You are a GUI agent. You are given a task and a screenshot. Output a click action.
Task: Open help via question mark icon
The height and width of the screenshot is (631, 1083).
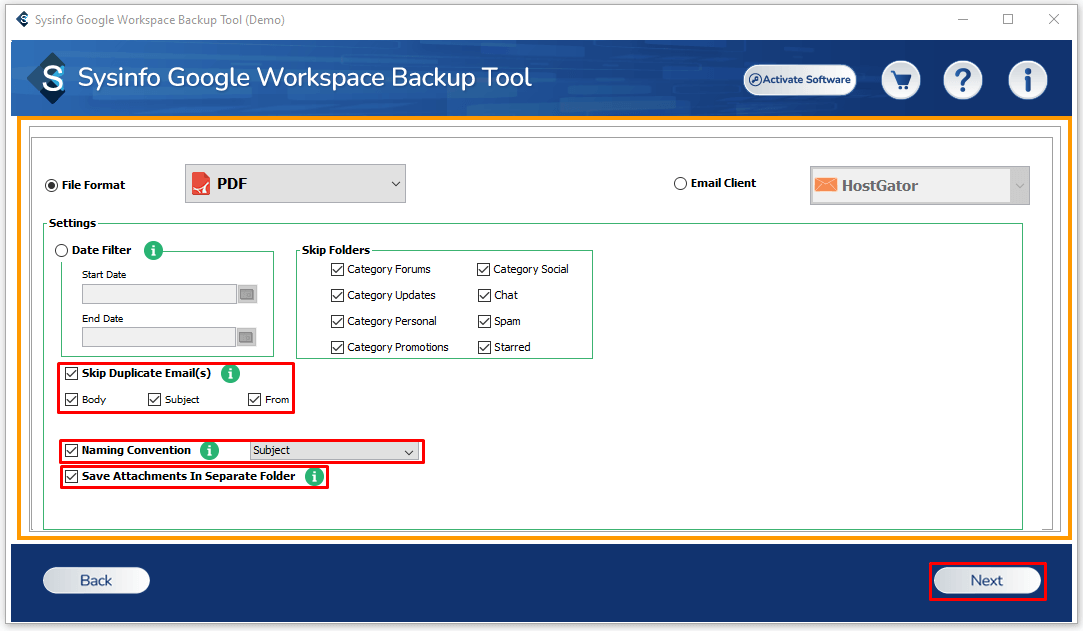tap(963, 80)
